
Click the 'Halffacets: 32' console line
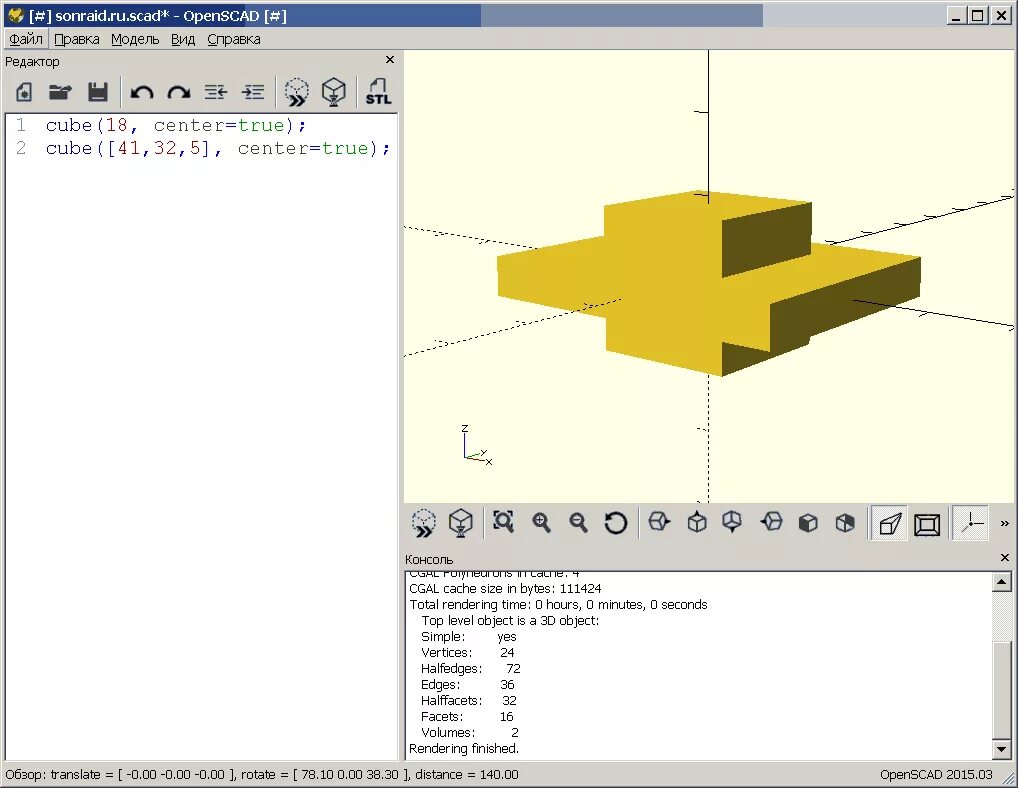pos(469,701)
